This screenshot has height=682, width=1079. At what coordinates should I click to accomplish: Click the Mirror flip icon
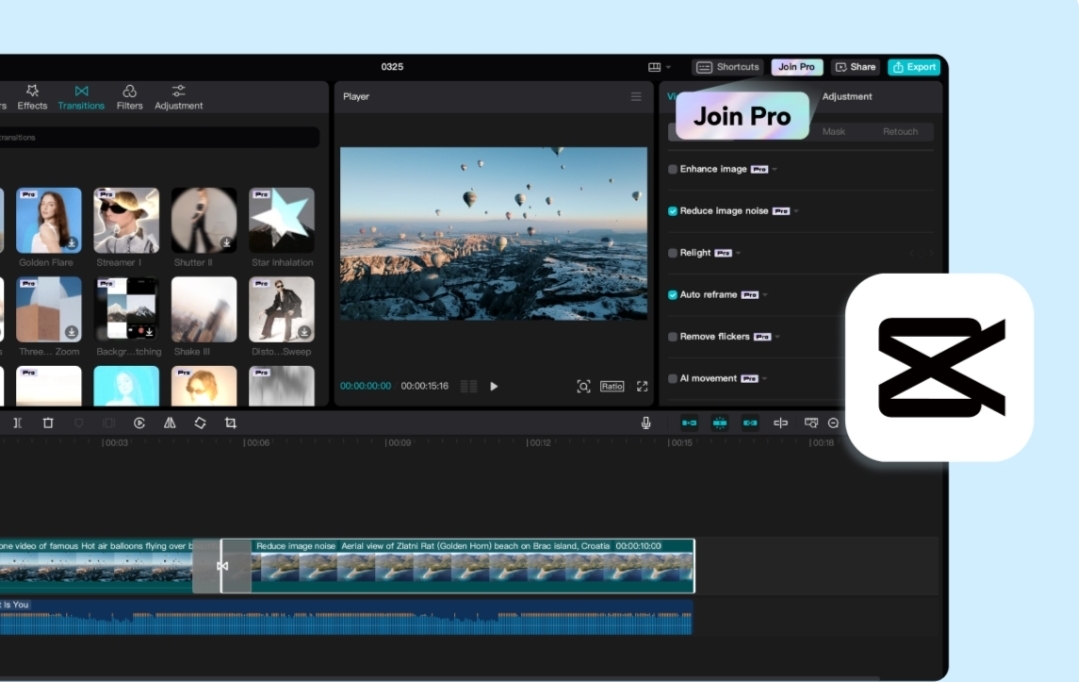click(x=169, y=423)
